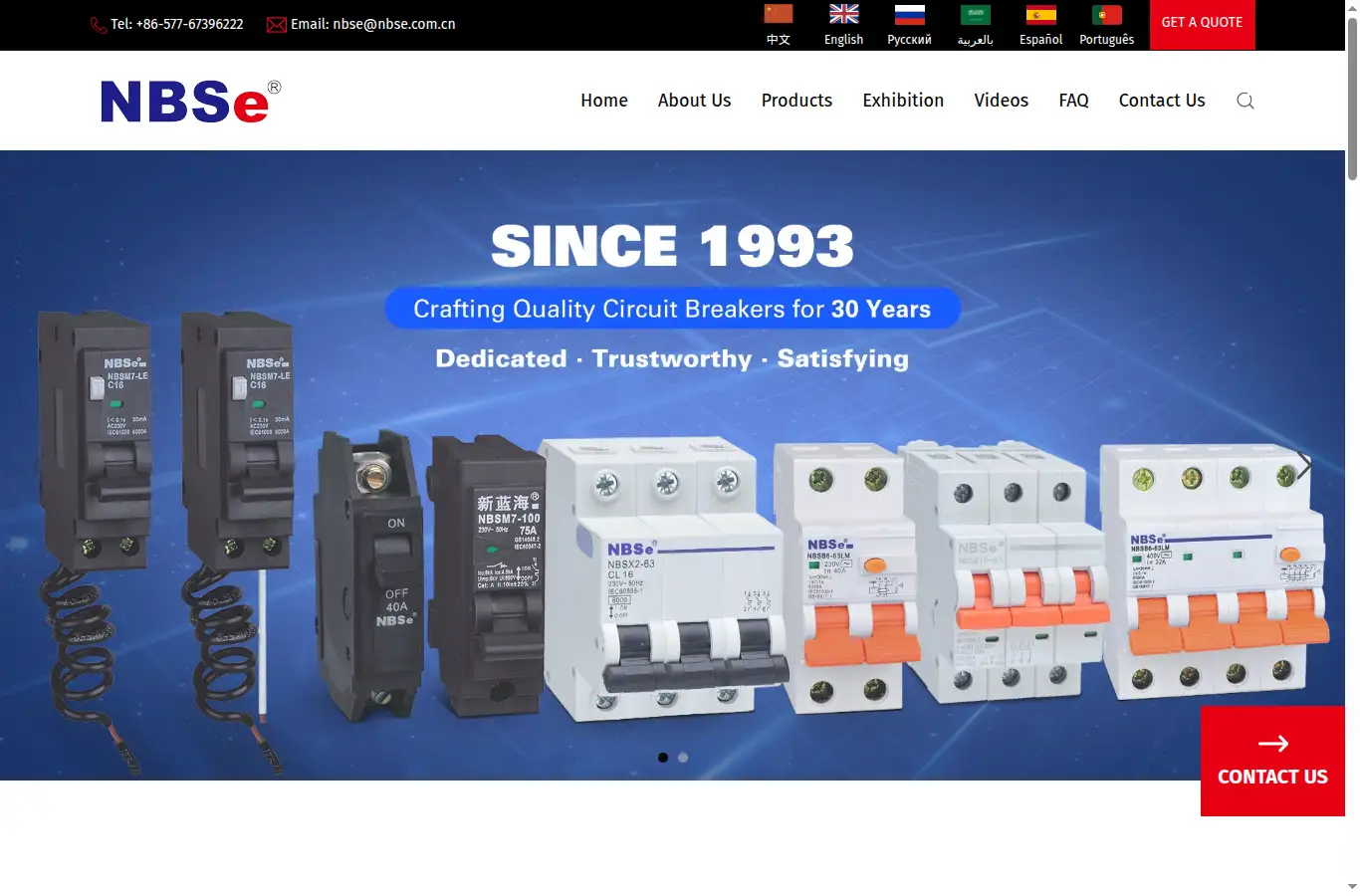Screen dimensions: 1360x896
Task: Switch language to Arabic text link
Action: (x=976, y=40)
